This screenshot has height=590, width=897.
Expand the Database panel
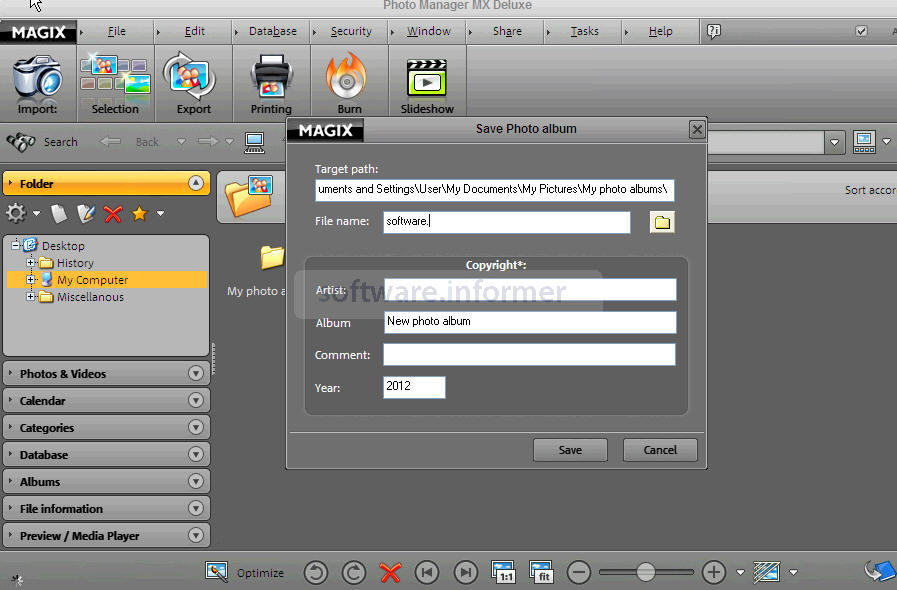coord(196,454)
